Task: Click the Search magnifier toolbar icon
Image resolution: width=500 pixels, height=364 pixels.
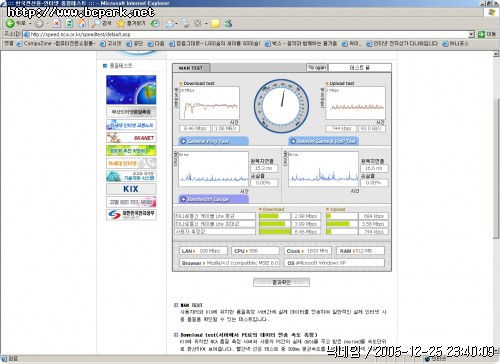Action: coord(96,23)
